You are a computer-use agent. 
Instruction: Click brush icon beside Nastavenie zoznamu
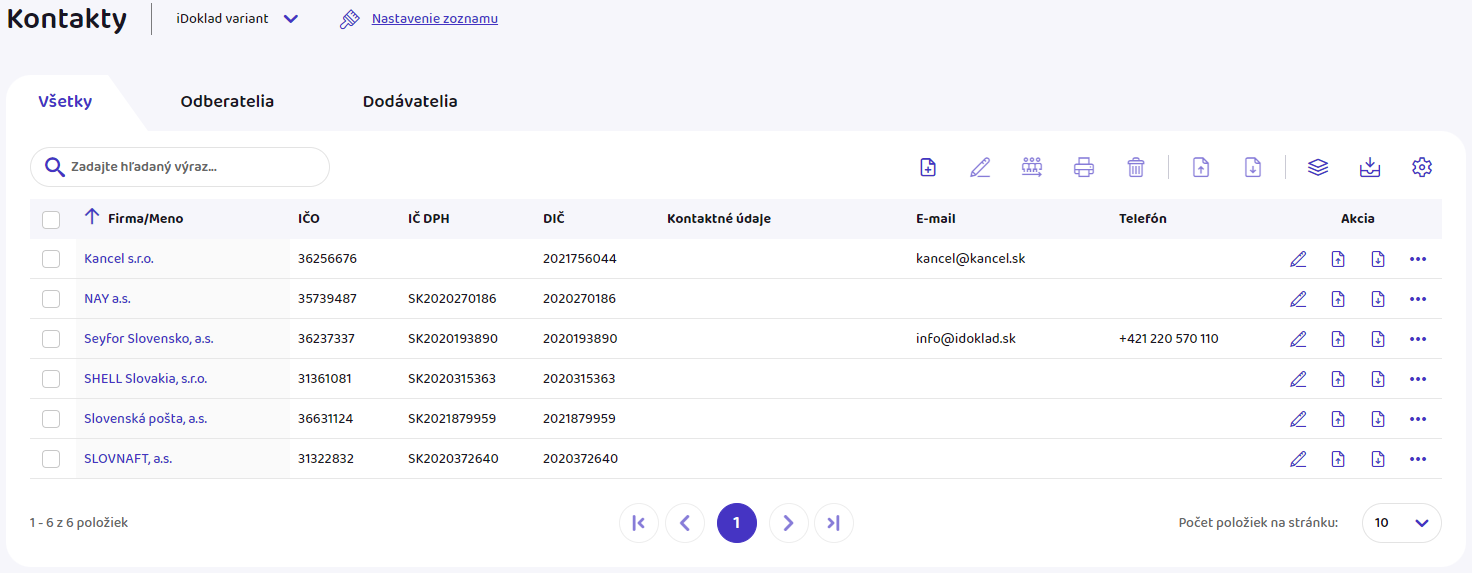[349, 19]
